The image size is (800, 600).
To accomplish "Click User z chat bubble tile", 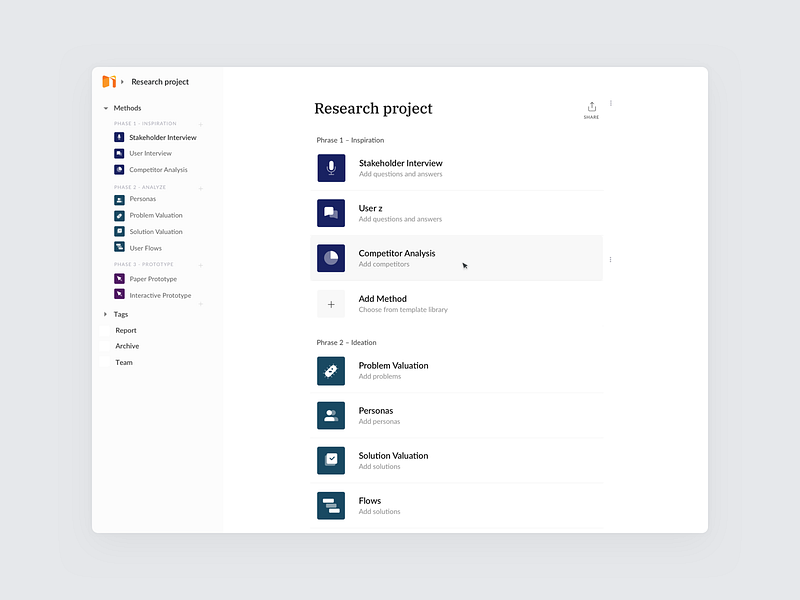I will (331, 213).
